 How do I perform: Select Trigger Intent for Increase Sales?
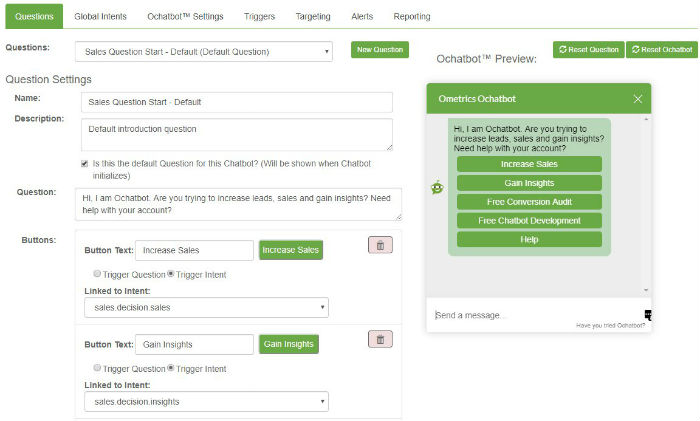[x=170, y=273]
